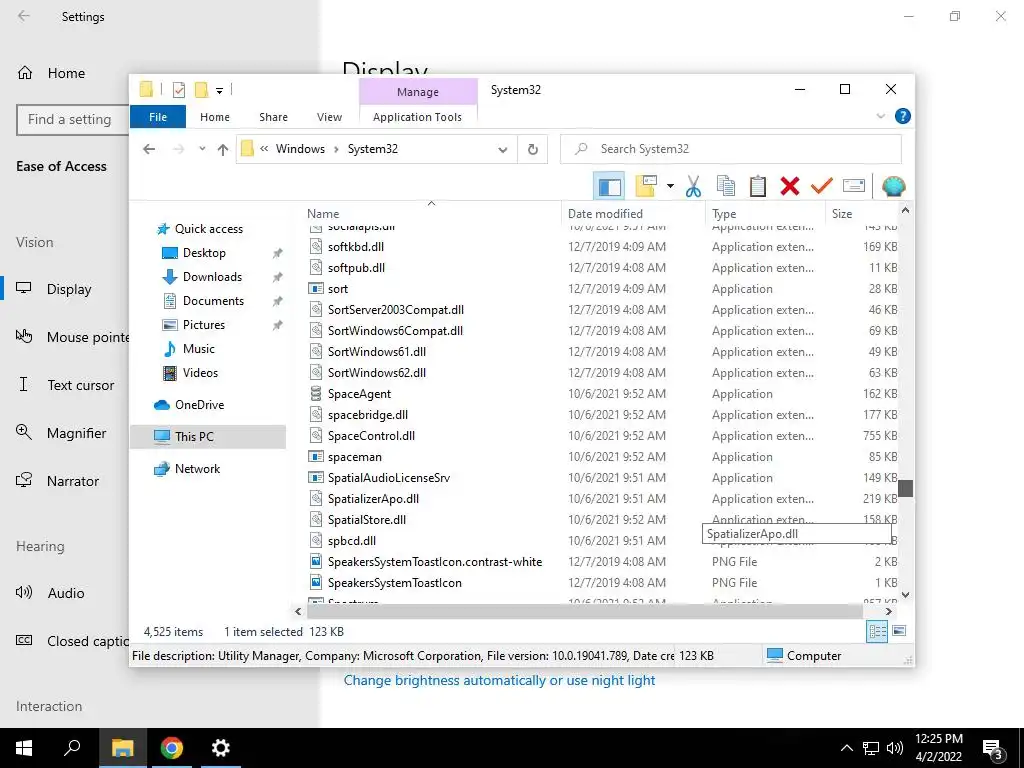Select the SpaceAgent application file
This screenshot has height=768, width=1024.
[359, 394]
